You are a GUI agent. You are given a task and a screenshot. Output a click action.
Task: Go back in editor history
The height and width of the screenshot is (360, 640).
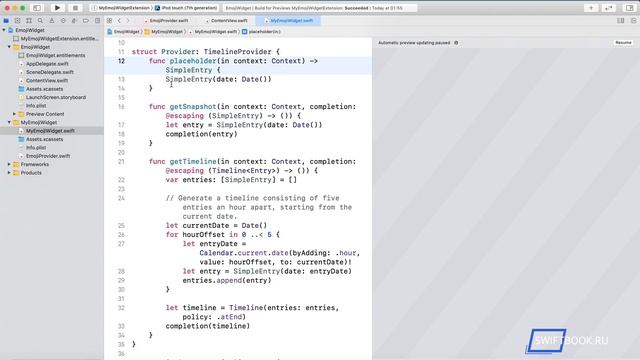coord(119,20)
